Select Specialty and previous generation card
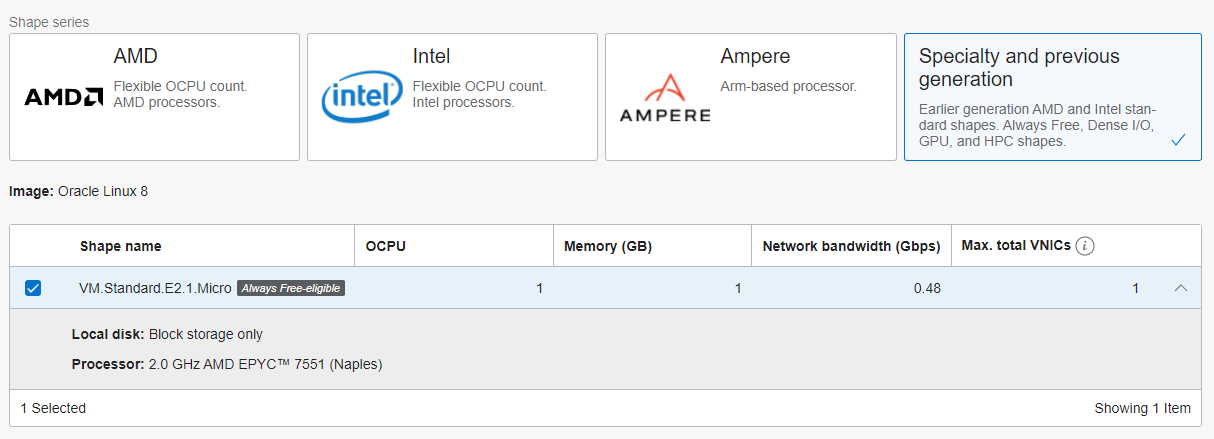The width and height of the screenshot is (1214, 439). click(x=1052, y=97)
